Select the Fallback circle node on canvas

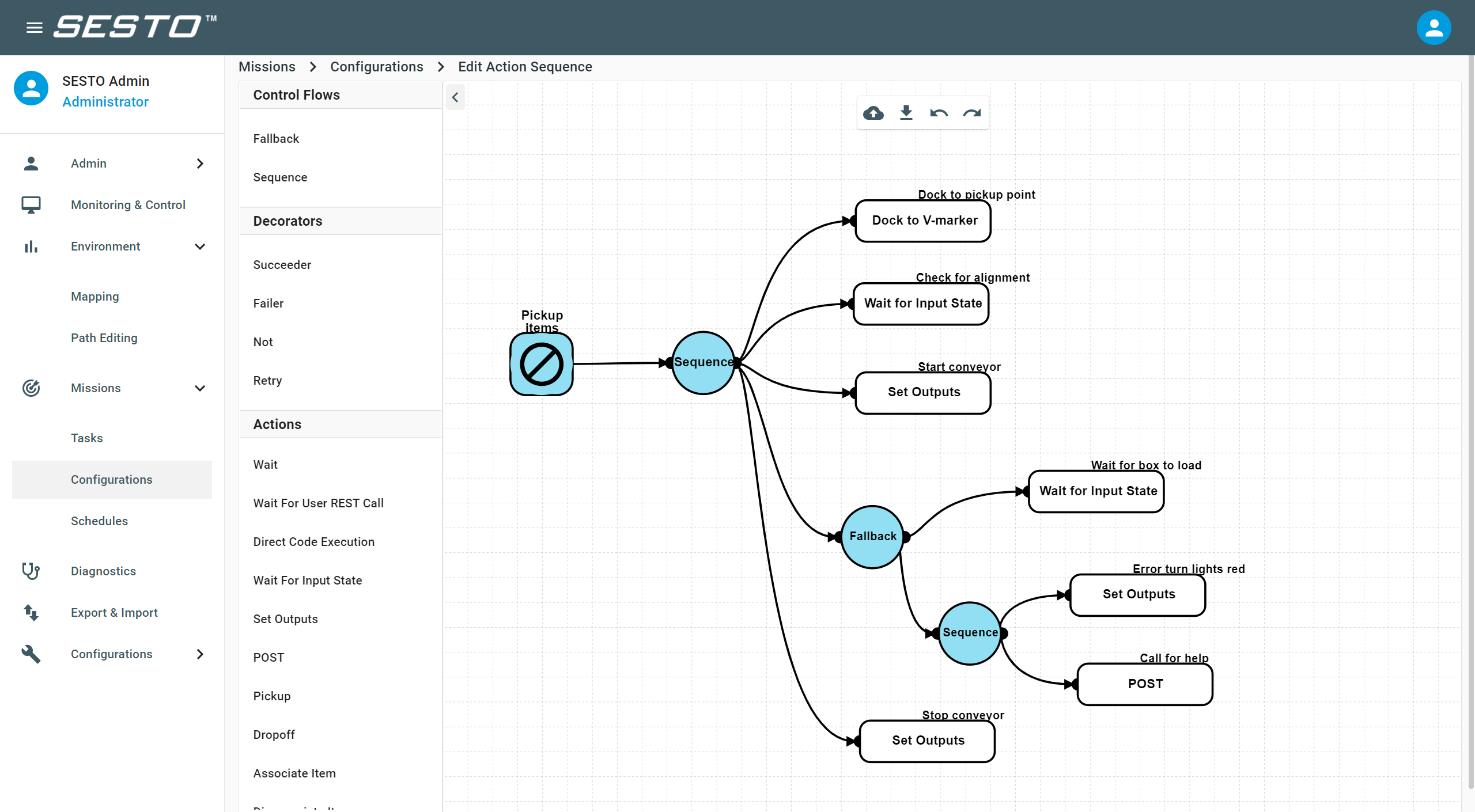pyautogui.click(x=872, y=537)
